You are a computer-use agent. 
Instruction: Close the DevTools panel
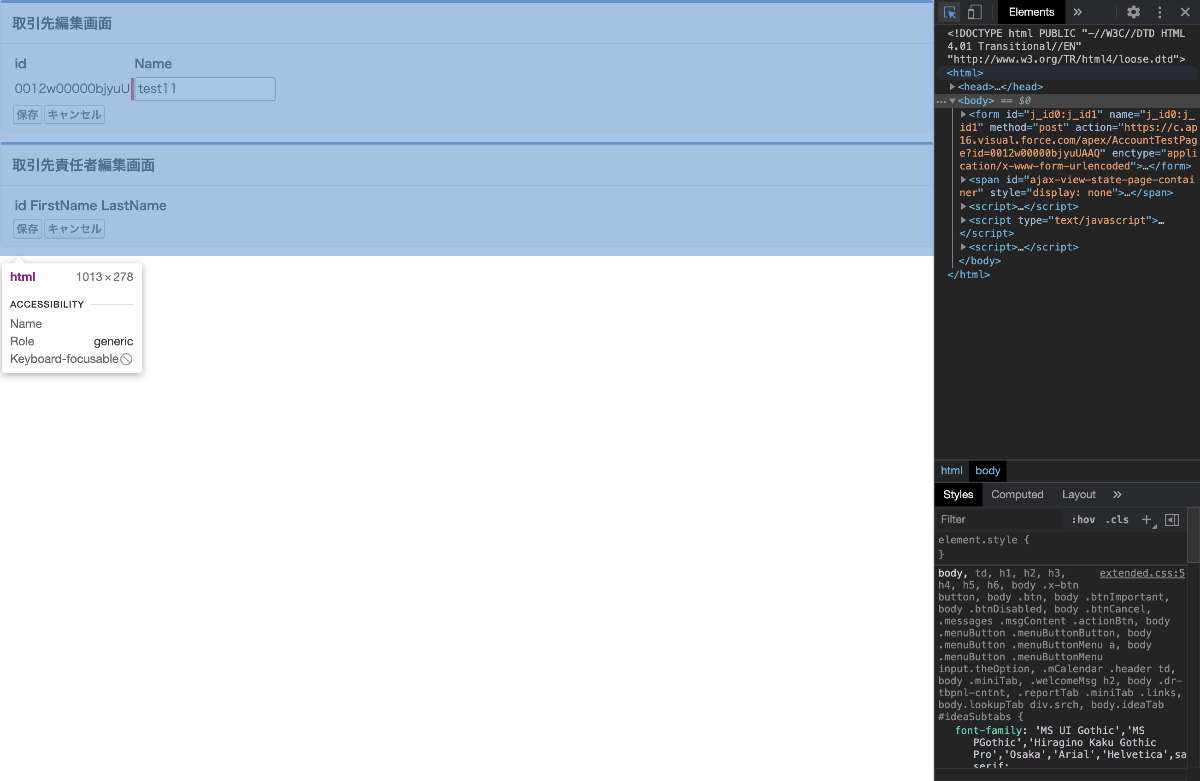1184,12
